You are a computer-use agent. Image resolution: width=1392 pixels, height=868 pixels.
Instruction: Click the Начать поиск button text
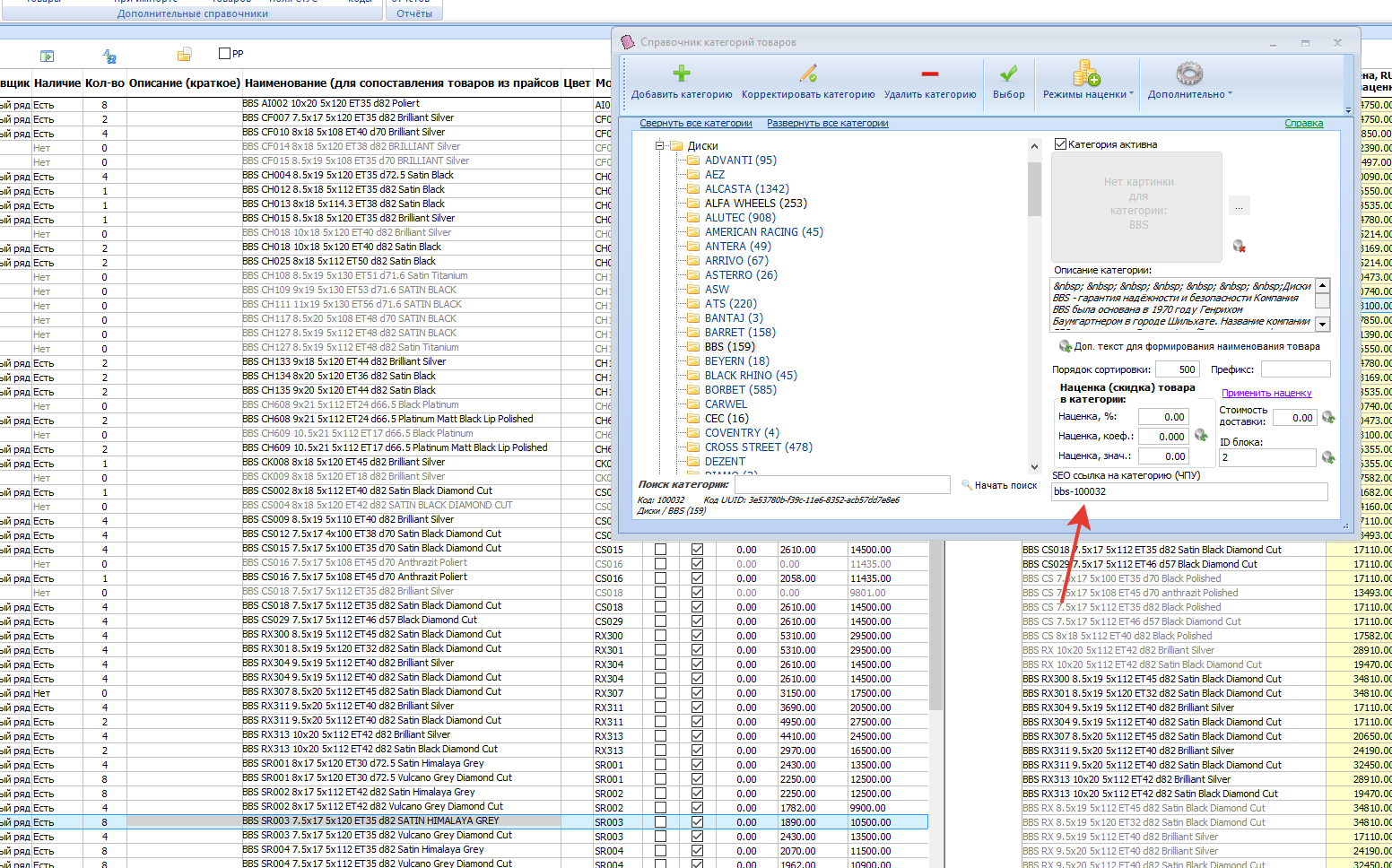tap(1006, 485)
